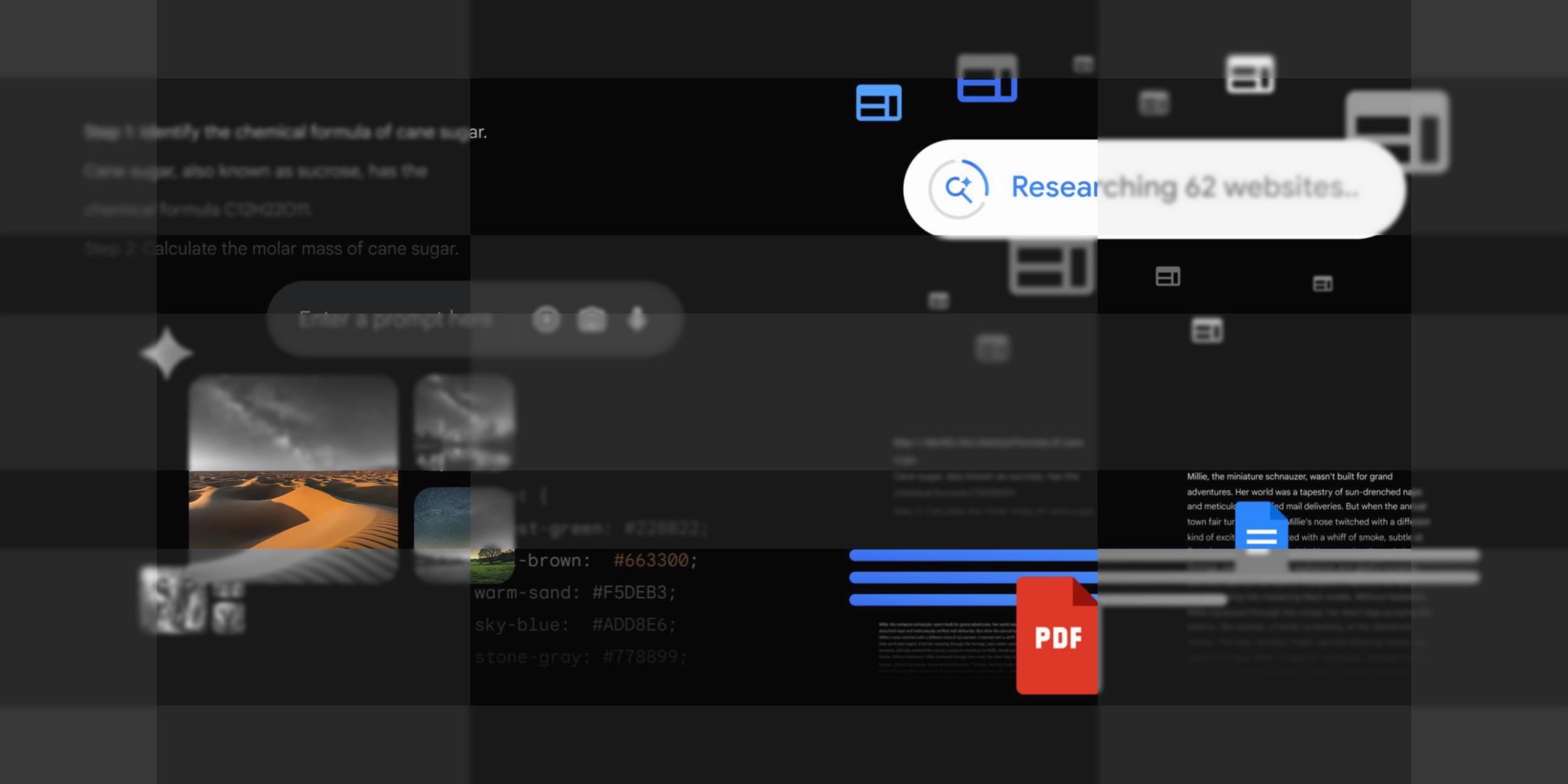Click the plus icon in the prompt bar
This screenshot has width=1568, height=784.
546,320
